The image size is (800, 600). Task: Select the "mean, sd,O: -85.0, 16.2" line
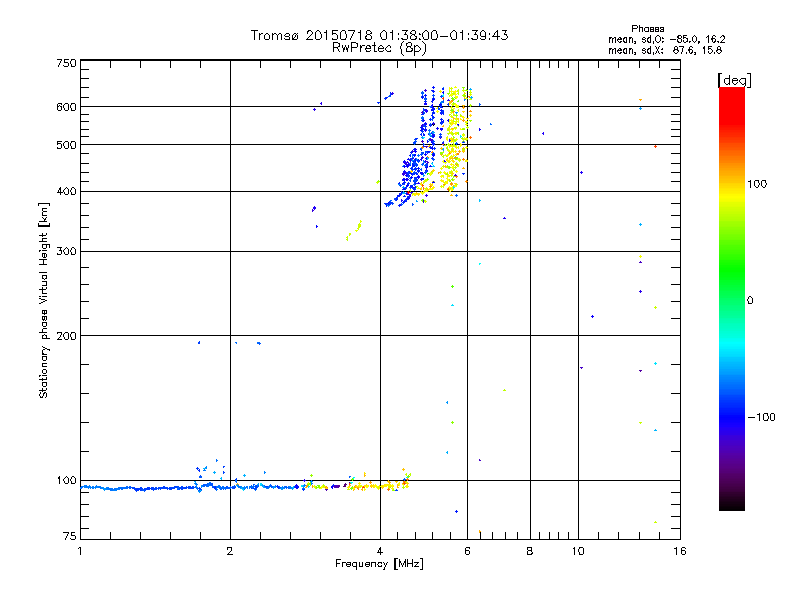tap(666, 39)
